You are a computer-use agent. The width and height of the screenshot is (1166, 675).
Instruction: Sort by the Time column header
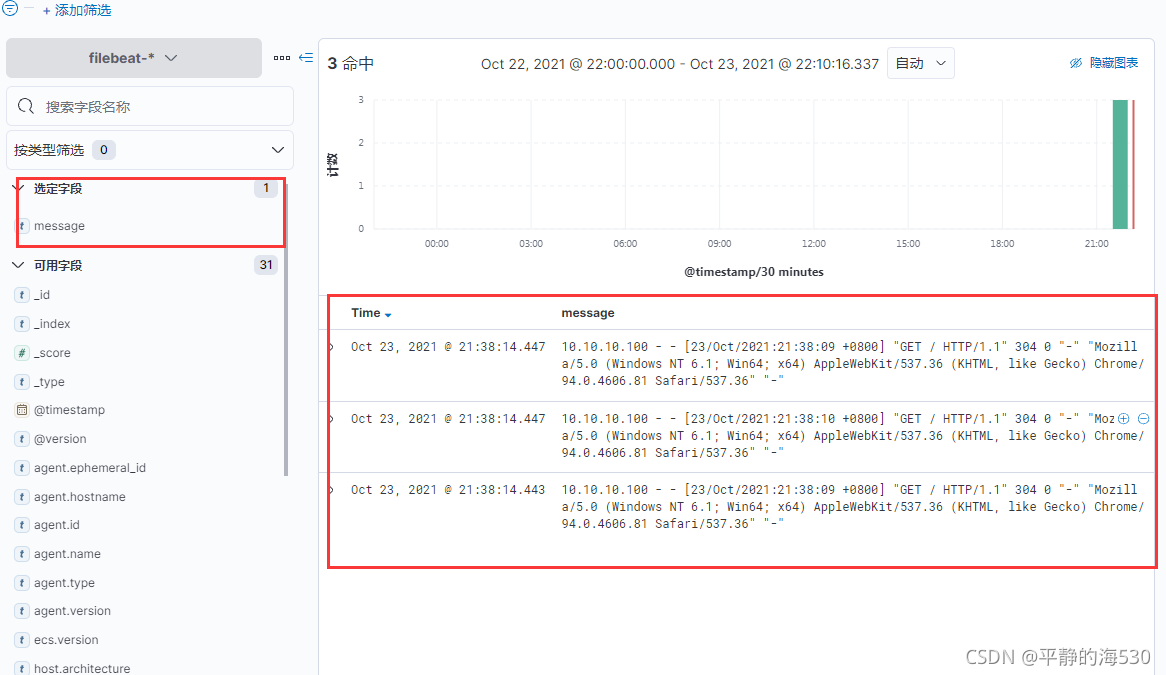point(365,314)
